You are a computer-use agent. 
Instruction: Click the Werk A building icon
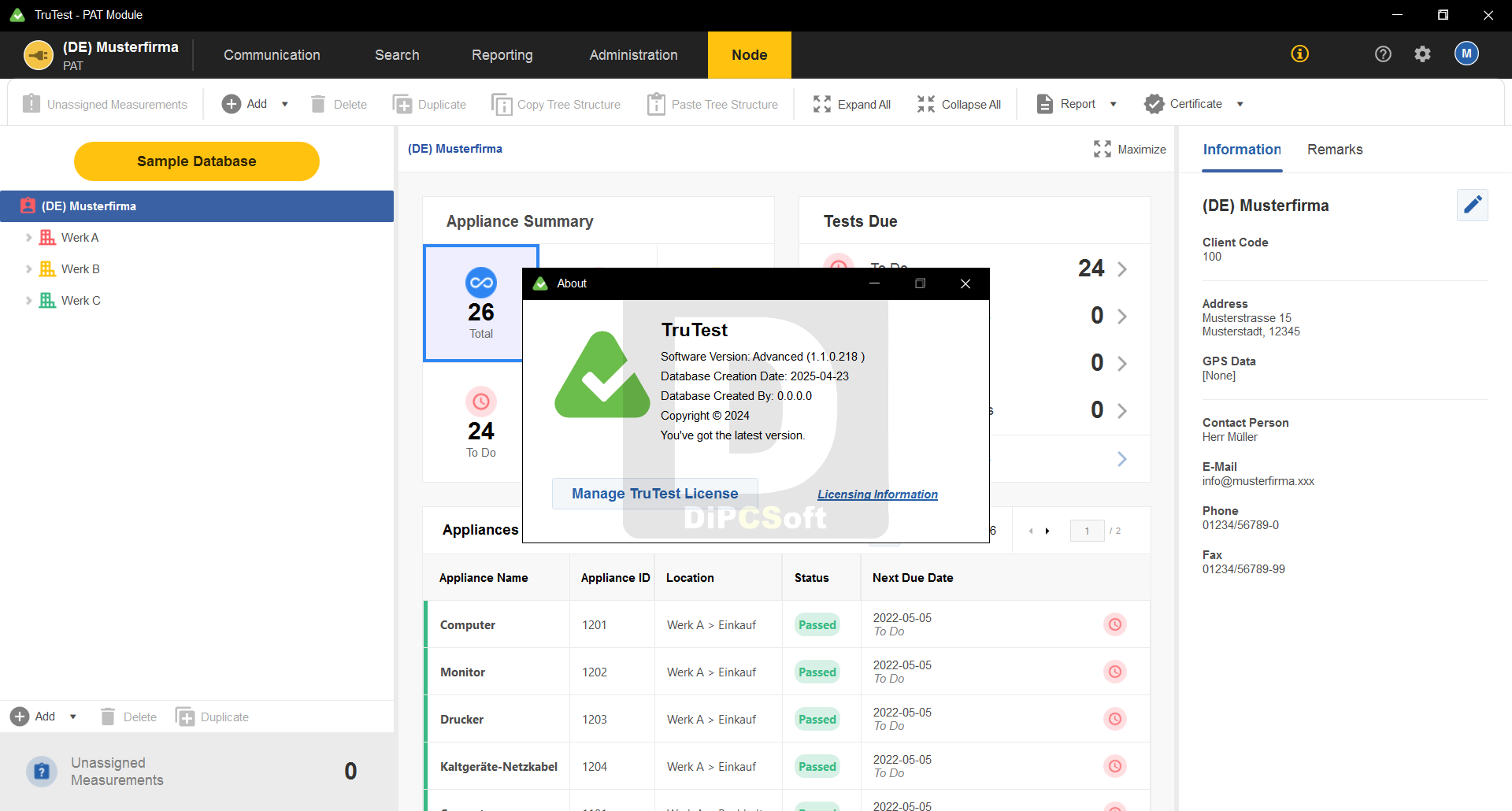tap(47, 238)
